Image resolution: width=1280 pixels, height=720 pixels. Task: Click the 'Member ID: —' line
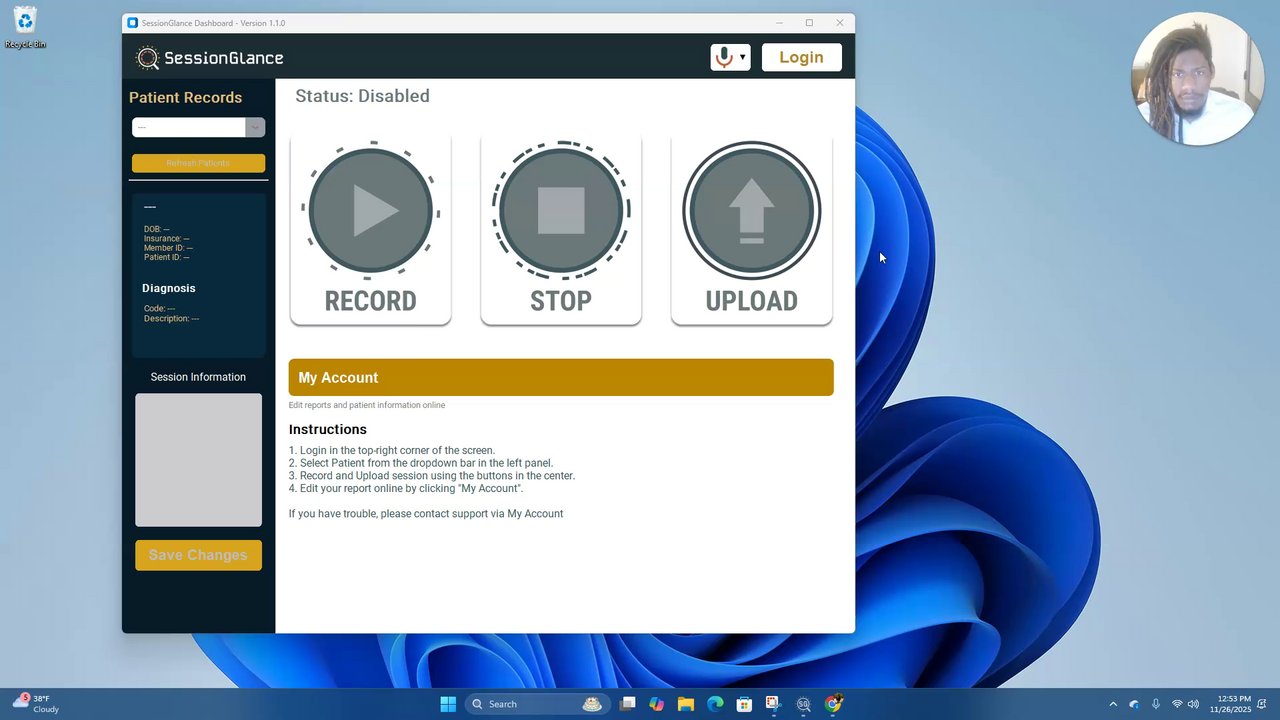pos(169,248)
